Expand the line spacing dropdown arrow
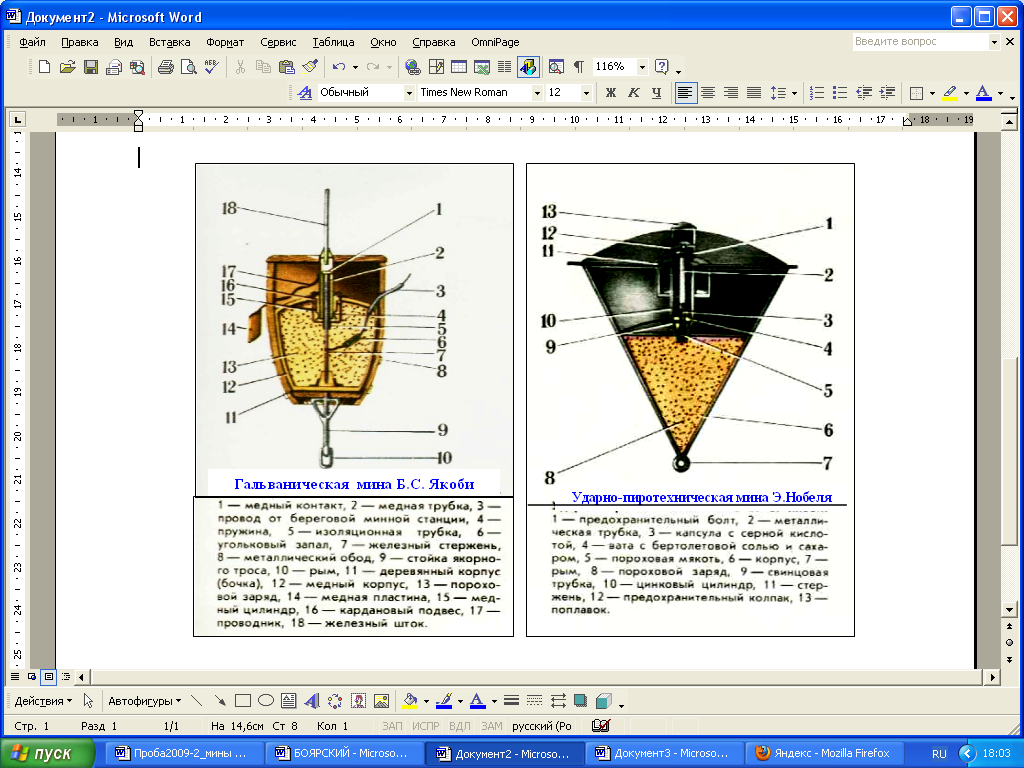Screen dimensions: 1024x768 (x=794, y=93)
